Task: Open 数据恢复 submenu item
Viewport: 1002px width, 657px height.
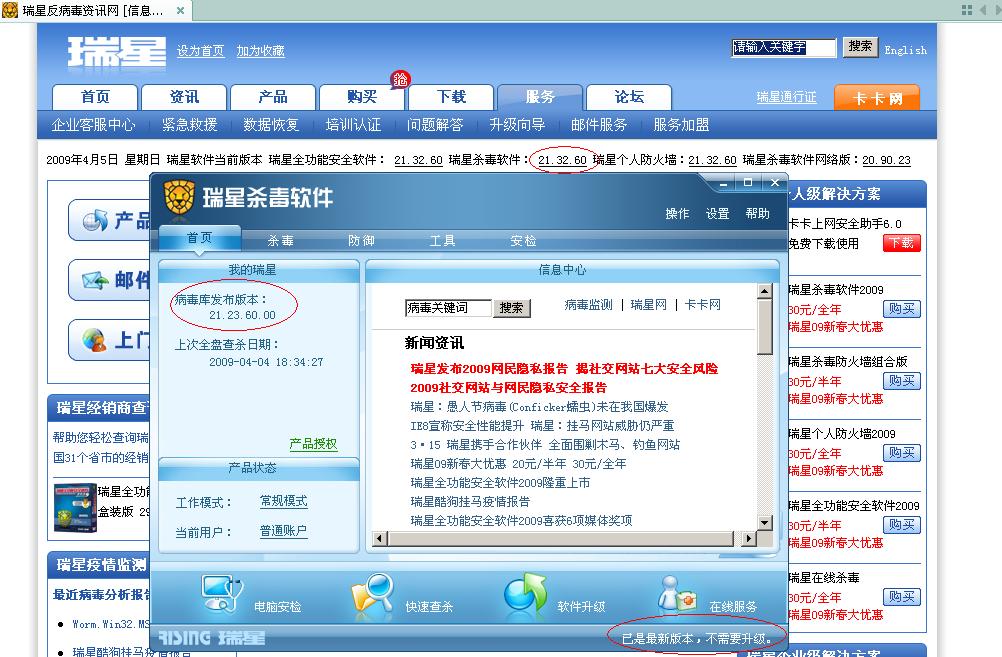Action: click(272, 125)
